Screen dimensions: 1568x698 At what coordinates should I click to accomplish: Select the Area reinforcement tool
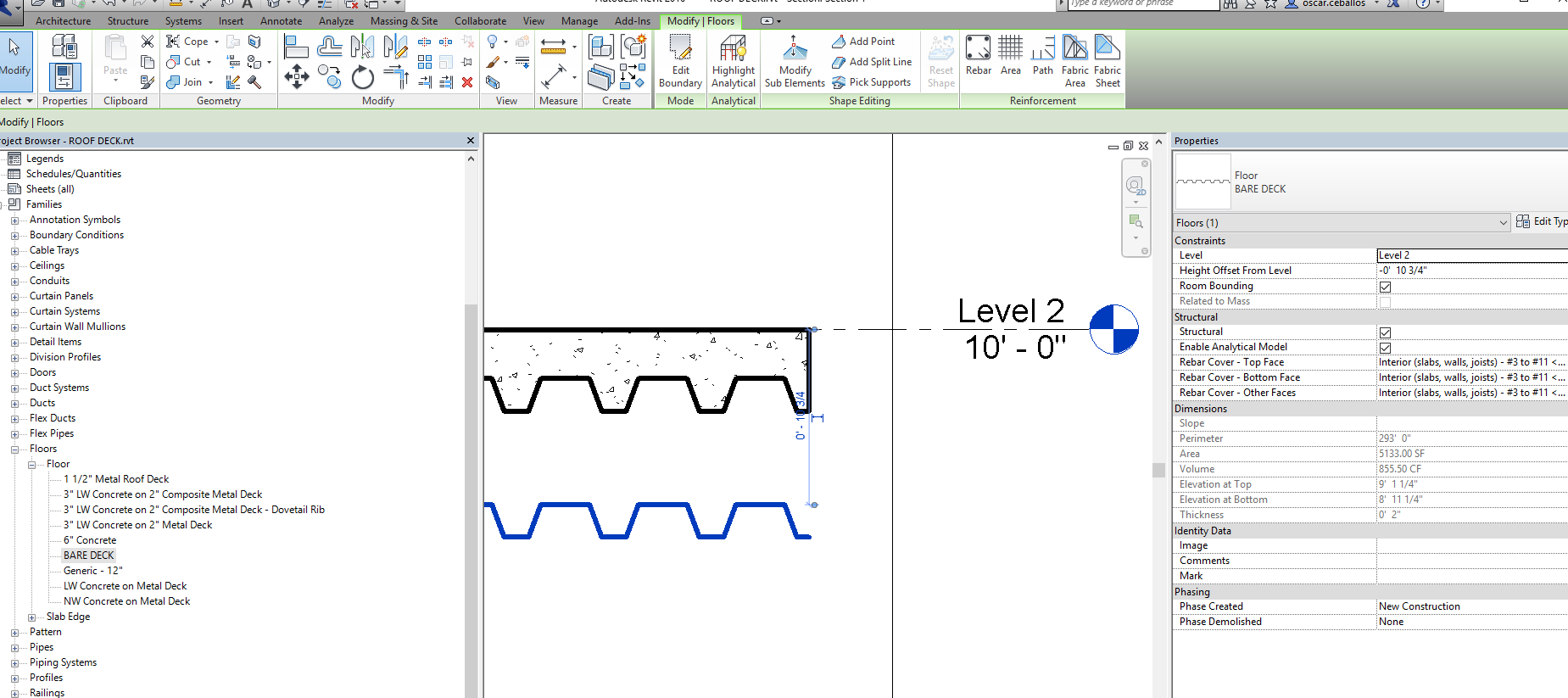[x=1011, y=55]
